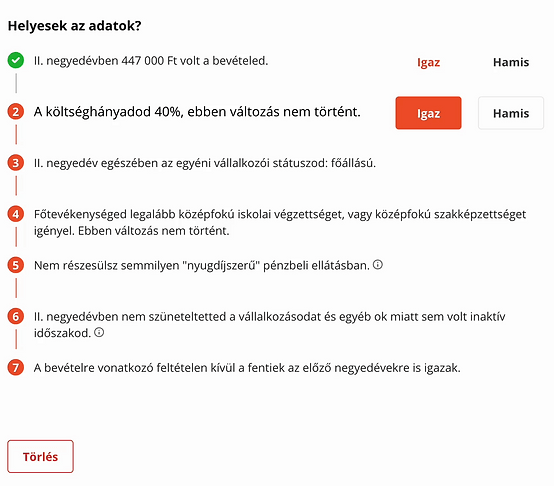Select step 4 numbered circle icon

(16, 214)
